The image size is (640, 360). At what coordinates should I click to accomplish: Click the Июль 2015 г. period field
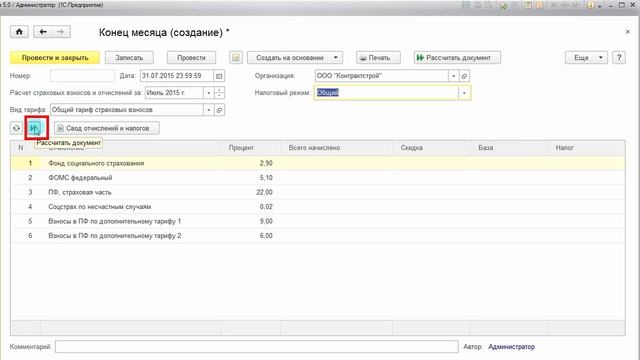click(x=174, y=93)
